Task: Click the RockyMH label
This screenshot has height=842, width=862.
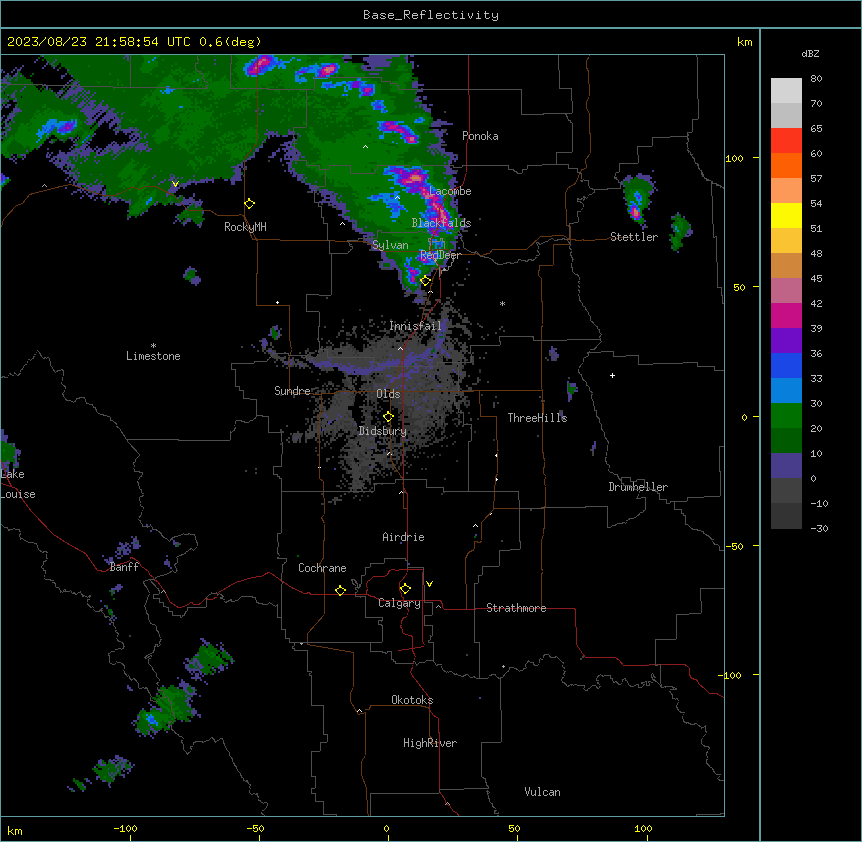Action: (x=245, y=227)
